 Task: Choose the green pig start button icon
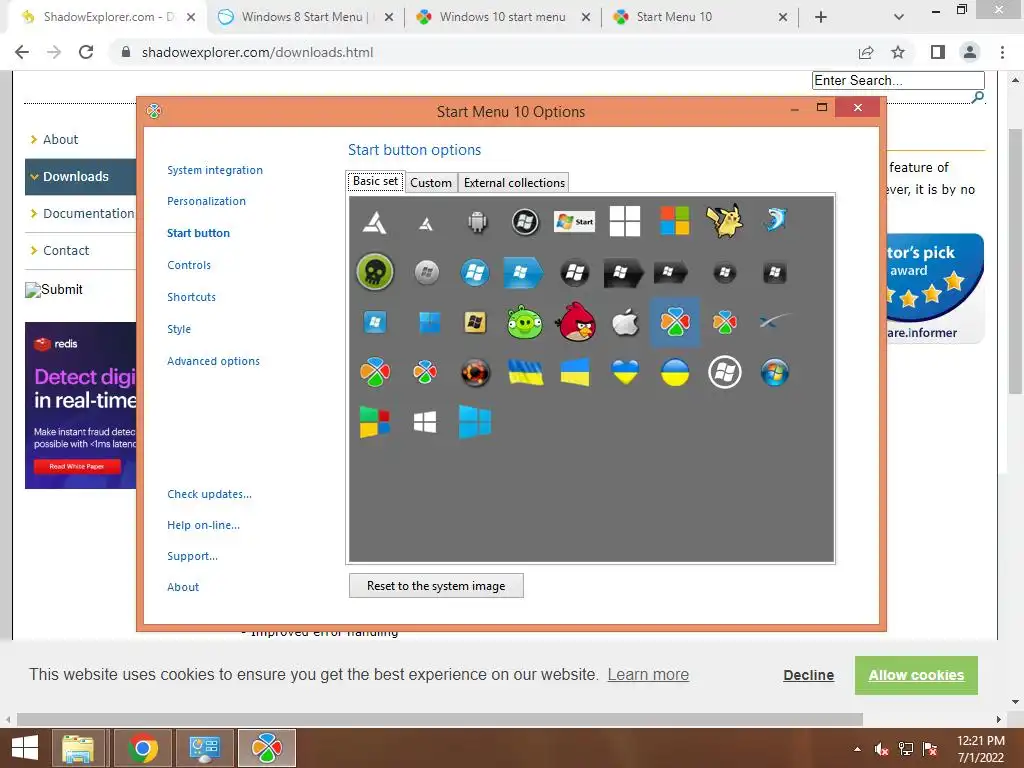click(524, 322)
